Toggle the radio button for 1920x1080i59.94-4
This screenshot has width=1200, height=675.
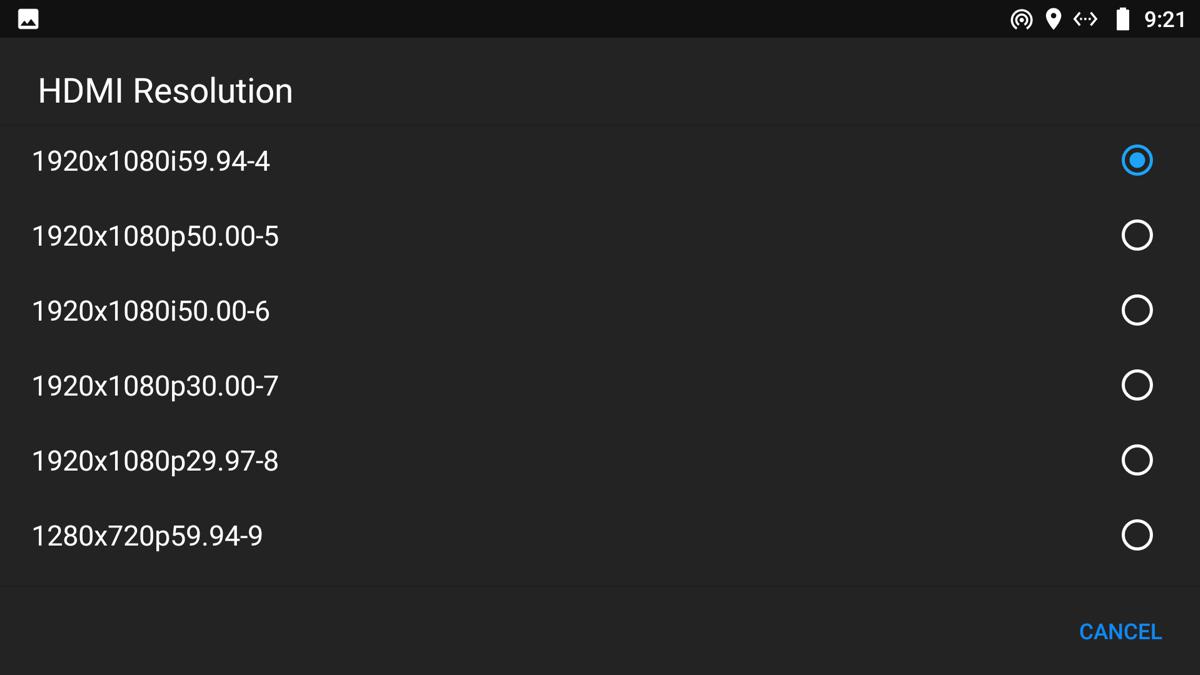point(1137,160)
